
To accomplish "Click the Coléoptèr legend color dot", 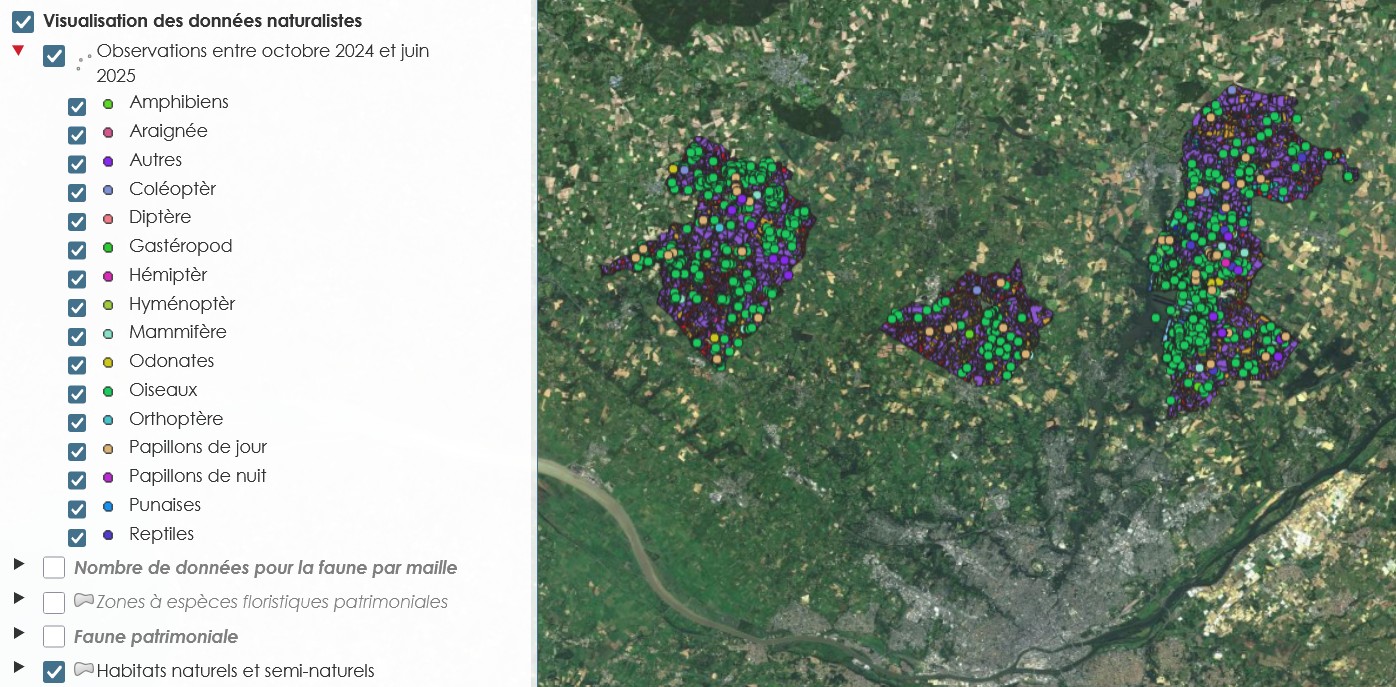I will pyautogui.click(x=108, y=190).
